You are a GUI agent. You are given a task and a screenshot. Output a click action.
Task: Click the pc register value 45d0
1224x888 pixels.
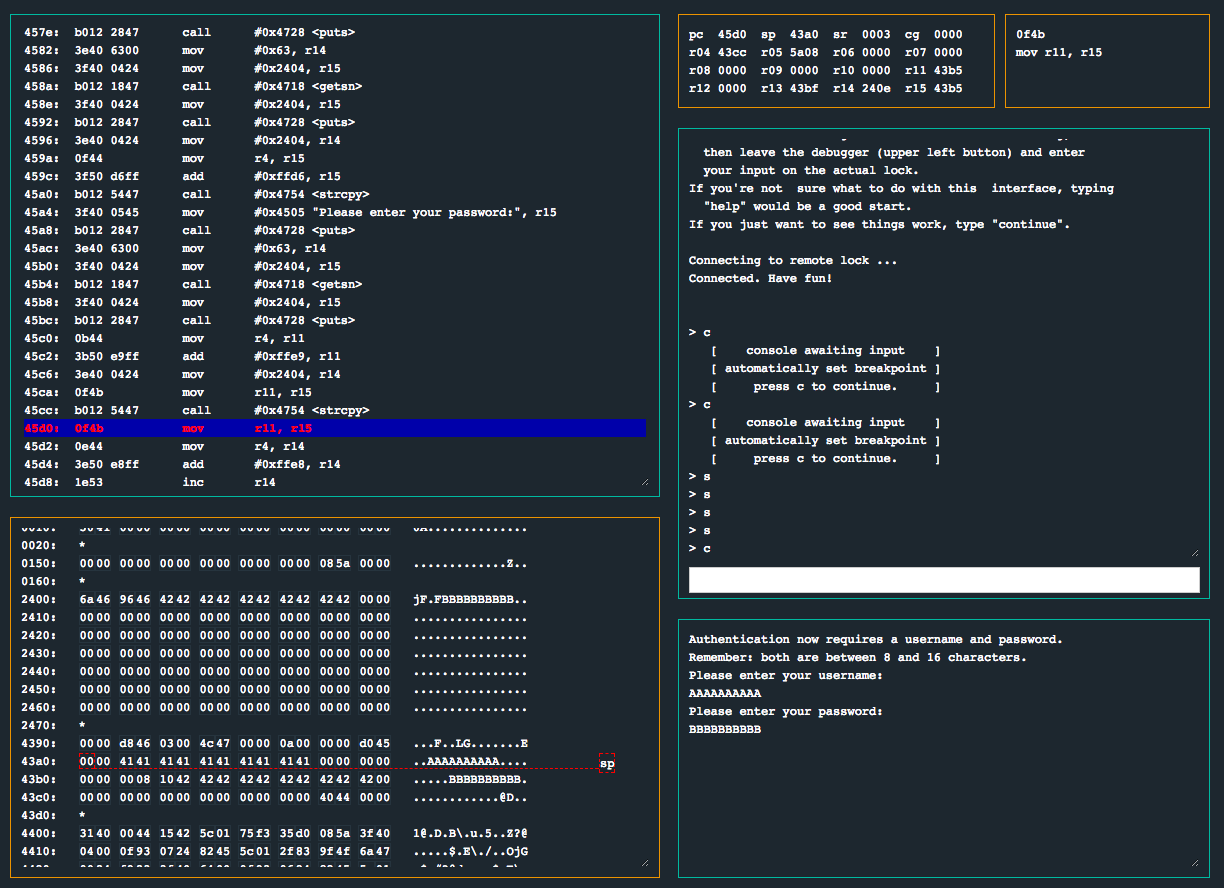733,35
